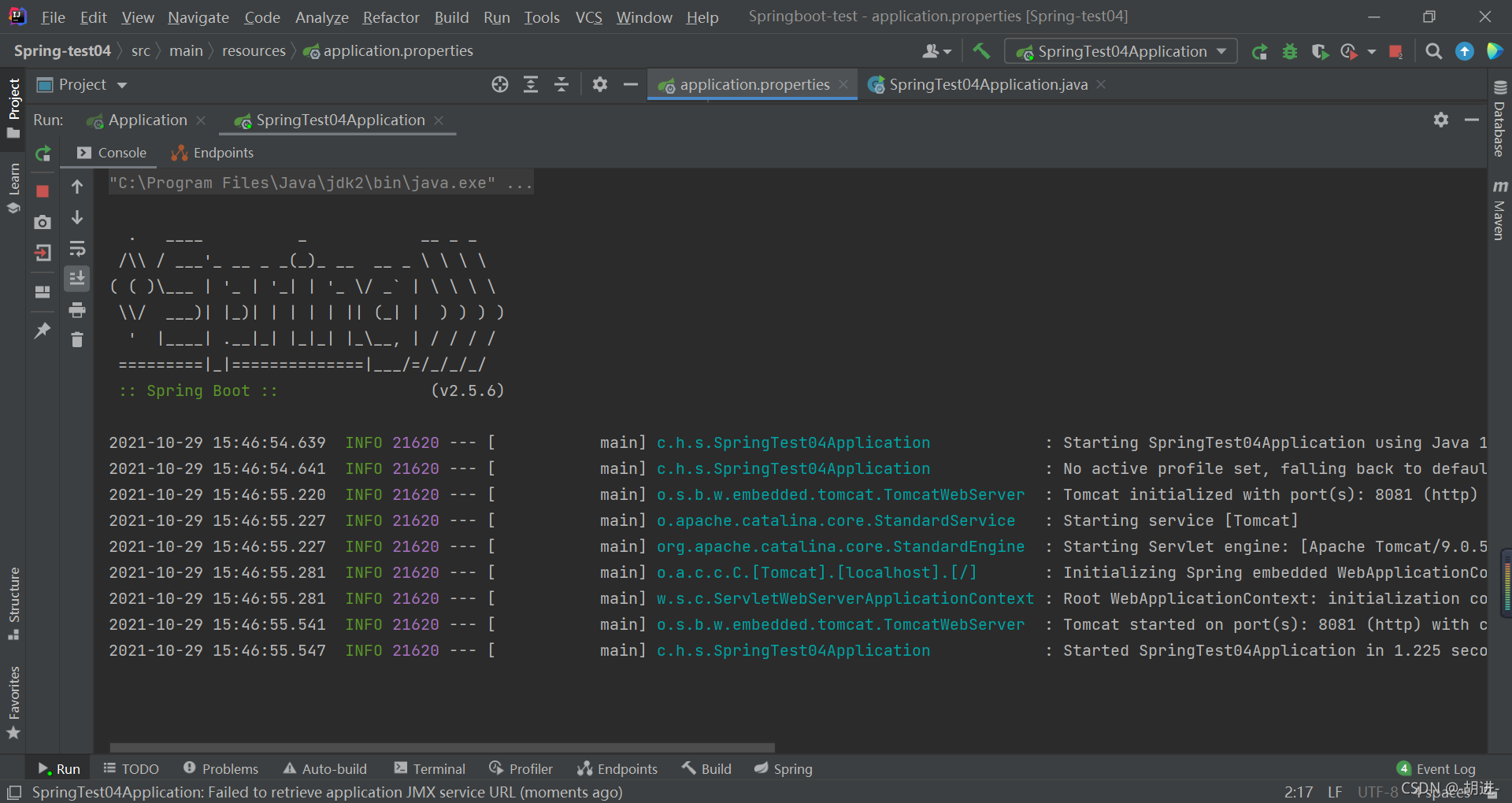
Task: Toggle tool window quick access icon
Action: (14, 792)
